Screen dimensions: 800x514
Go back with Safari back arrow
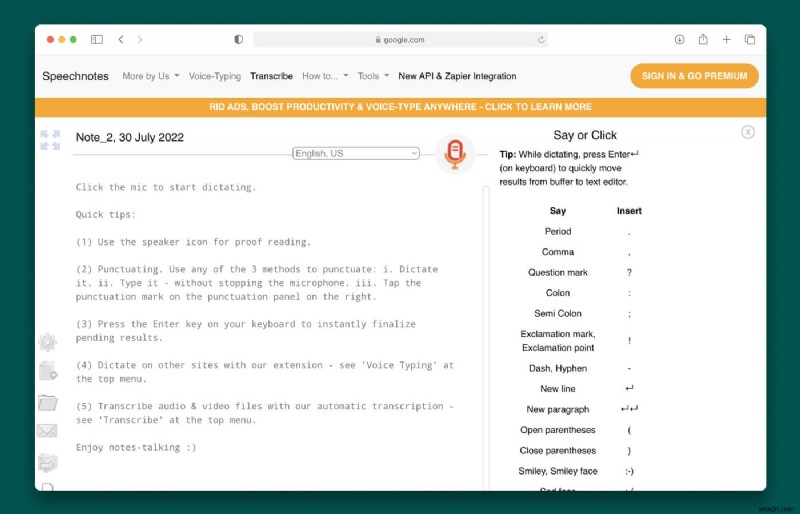121,39
